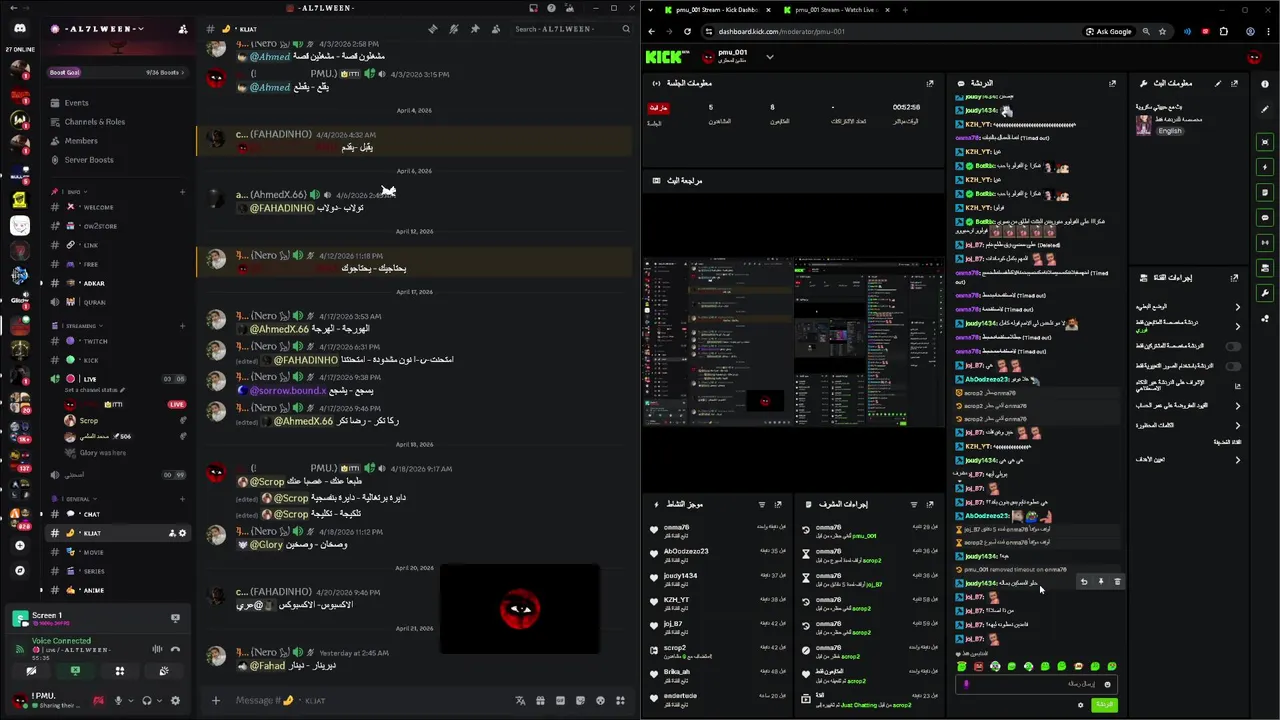Click chat bubble icon in Kick sidebar

tap(1265, 218)
